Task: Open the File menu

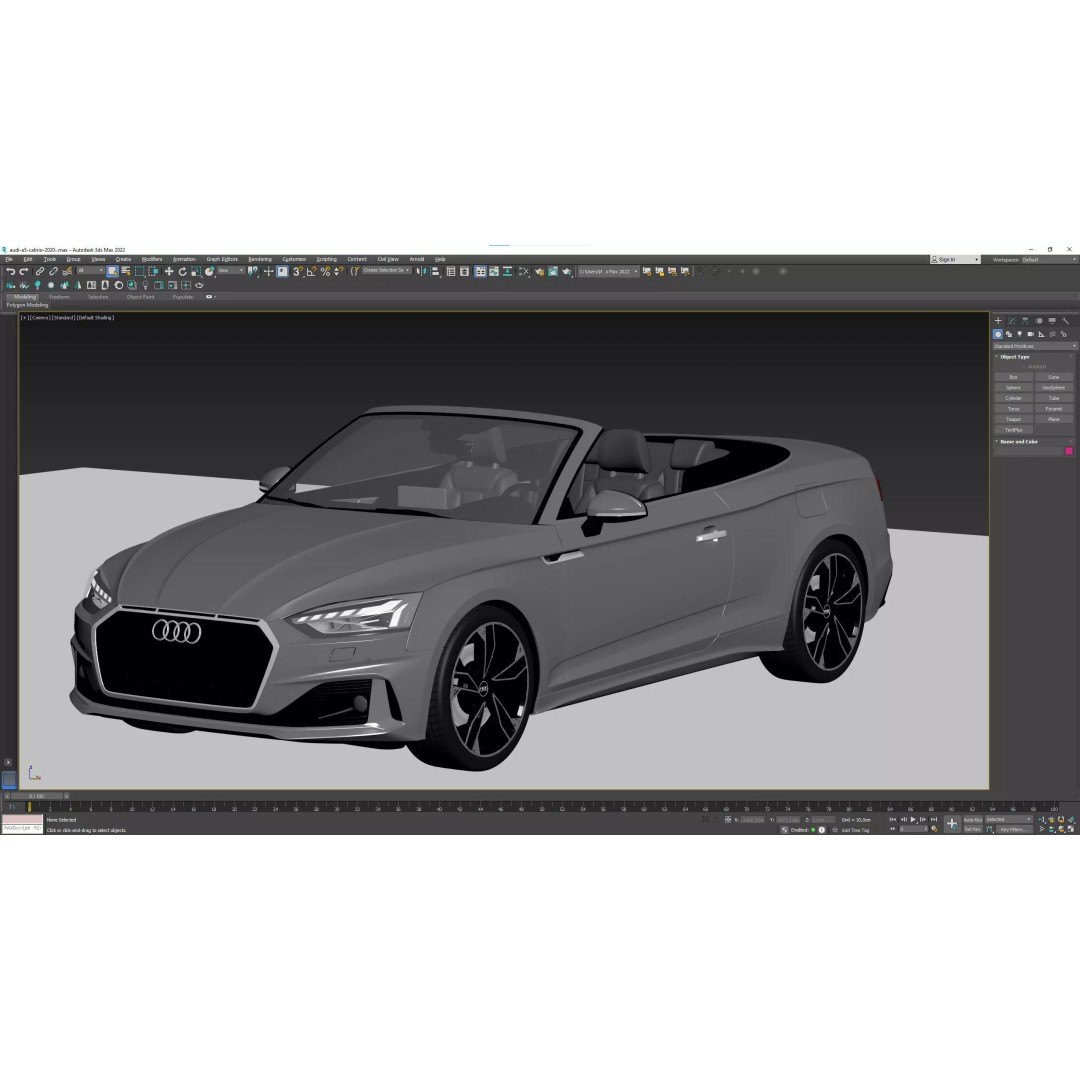Action: (x=9, y=260)
